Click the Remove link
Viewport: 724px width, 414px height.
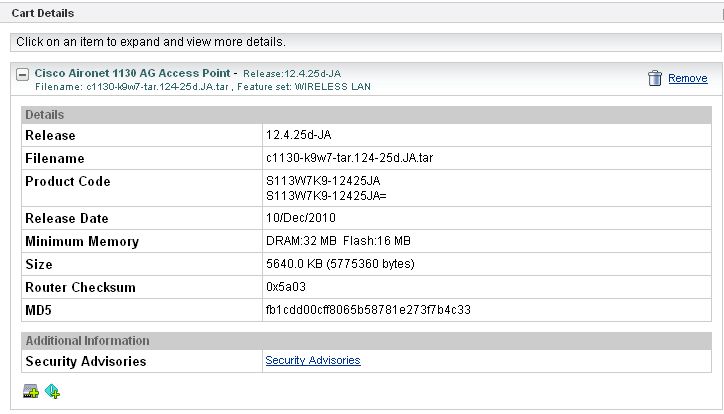tap(687, 78)
